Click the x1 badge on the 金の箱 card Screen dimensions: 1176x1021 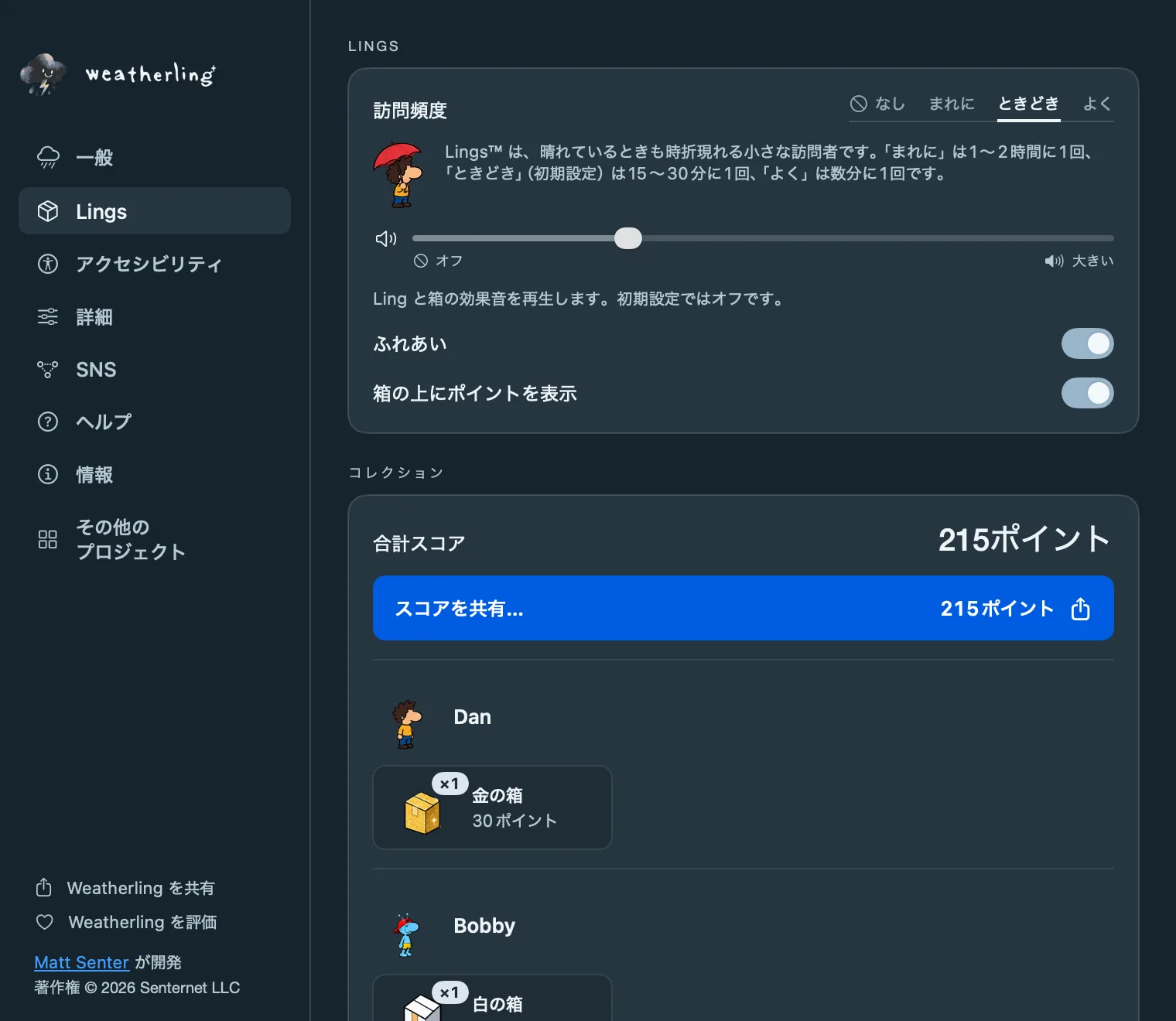click(450, 784)
